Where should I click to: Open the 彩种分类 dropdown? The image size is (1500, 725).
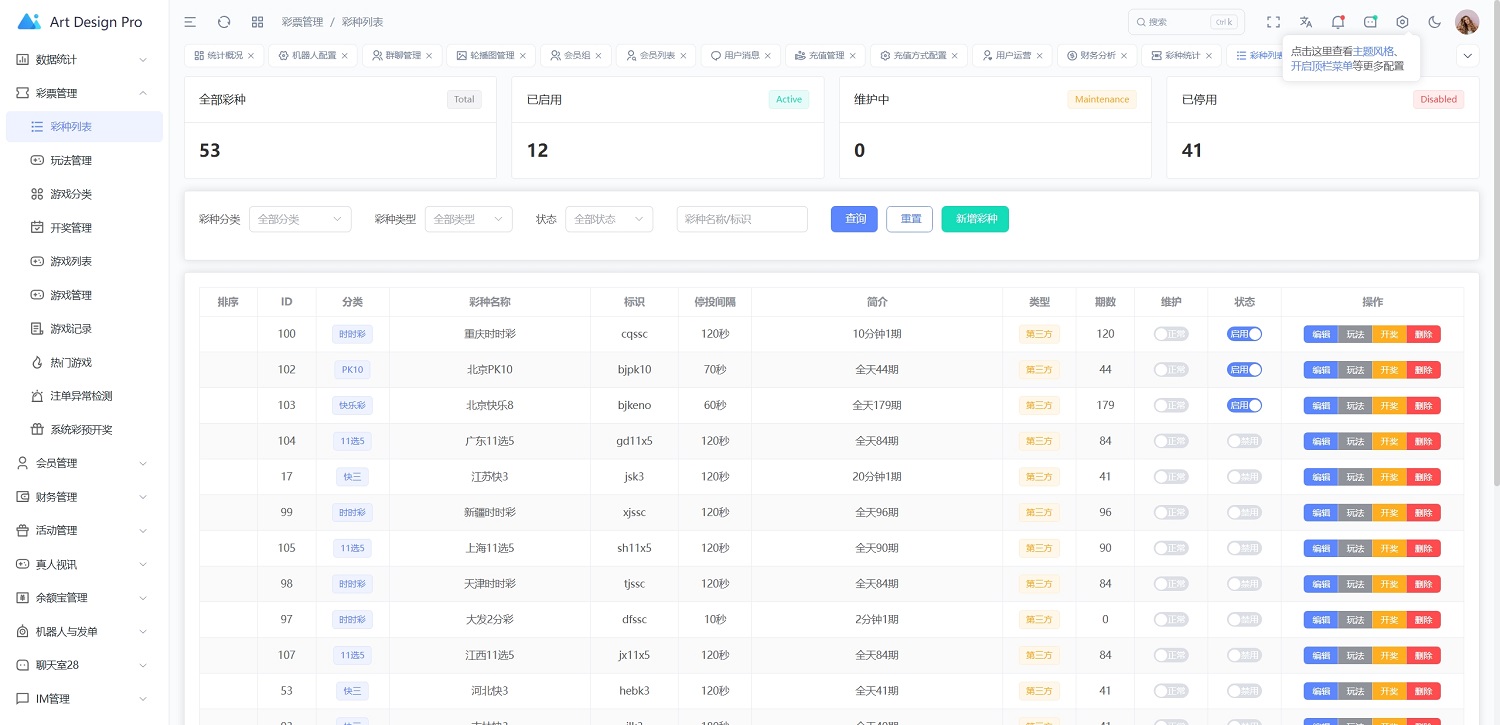300,219
